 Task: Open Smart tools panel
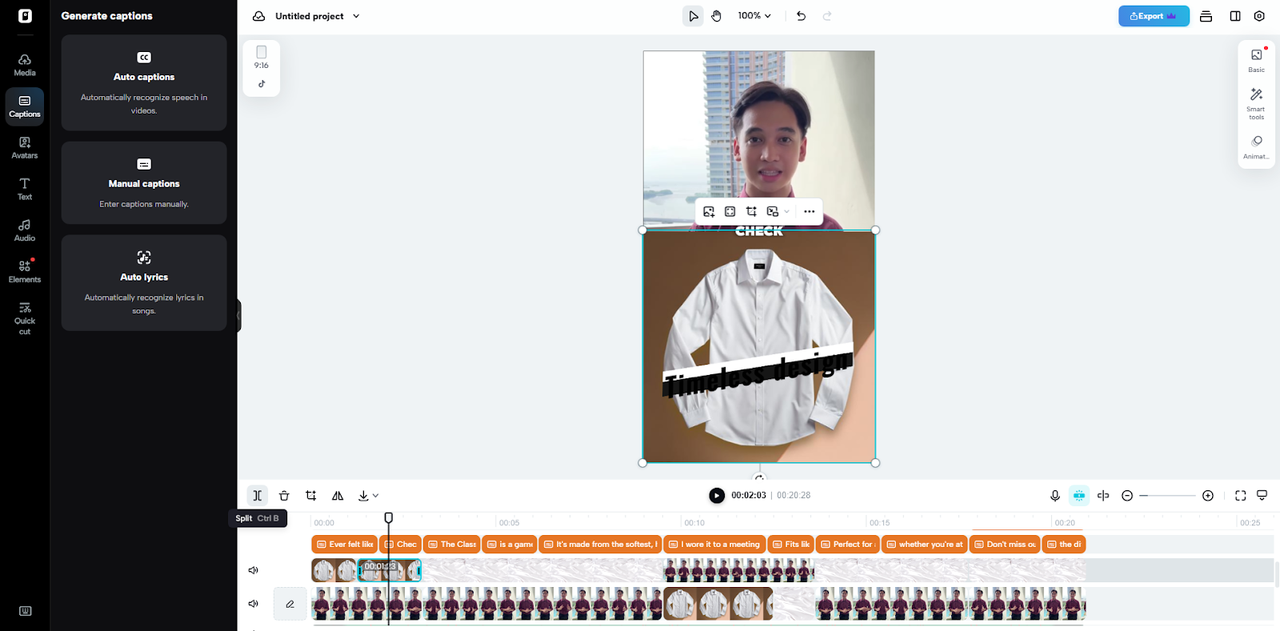coord(1256,101)
